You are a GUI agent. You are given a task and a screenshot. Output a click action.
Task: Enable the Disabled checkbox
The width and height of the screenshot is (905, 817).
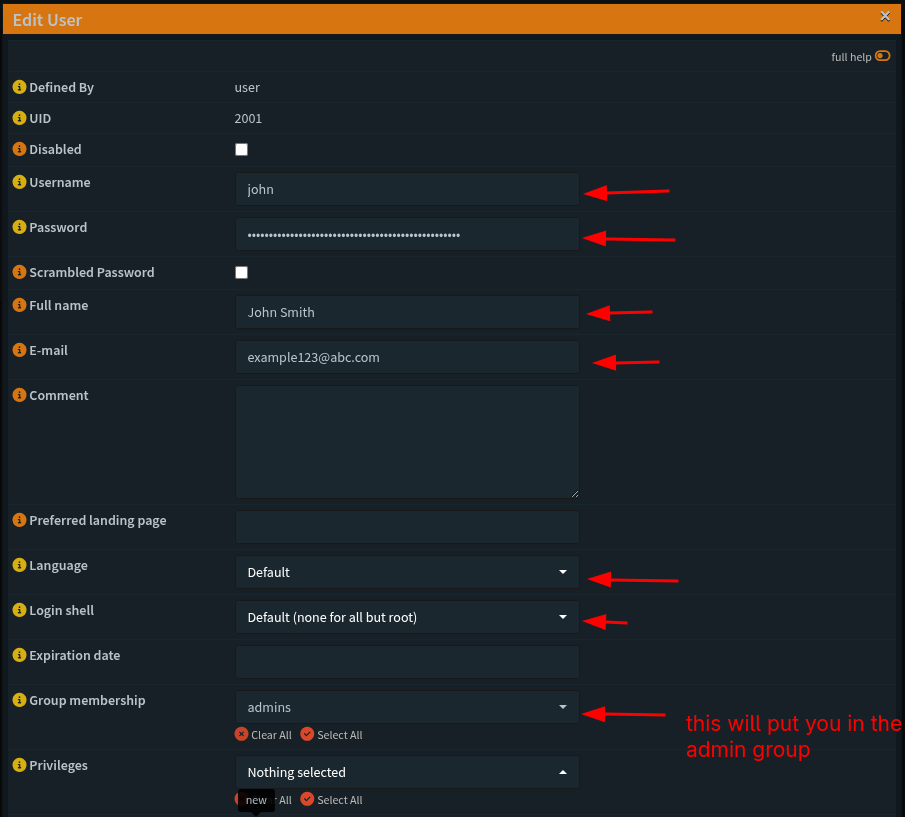[241, 150]
